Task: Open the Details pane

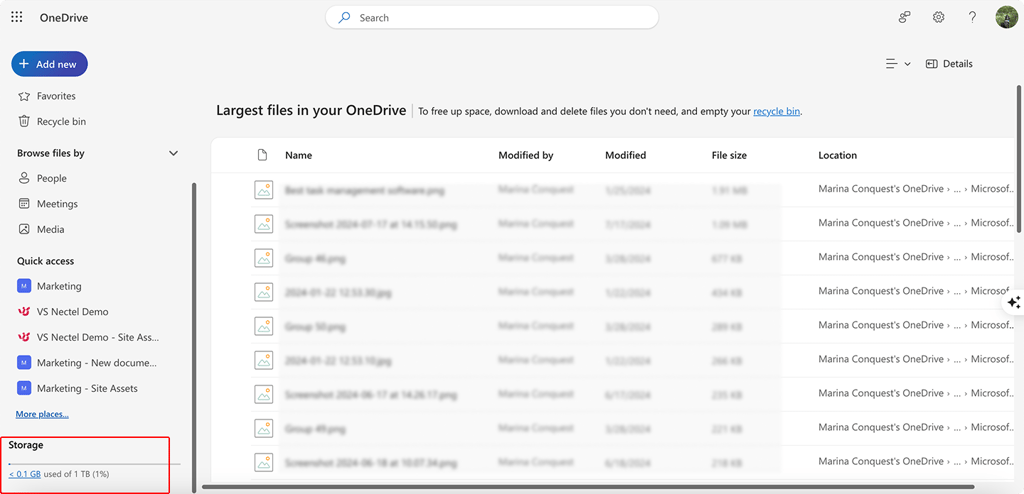Action: pyautogui.click(x=949, y=64)
